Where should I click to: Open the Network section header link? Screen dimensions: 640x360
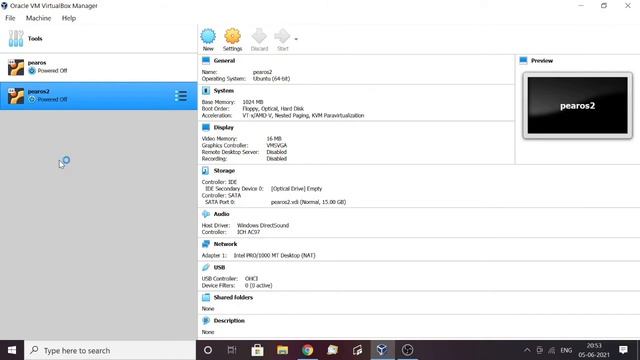(x=225, y=244)
